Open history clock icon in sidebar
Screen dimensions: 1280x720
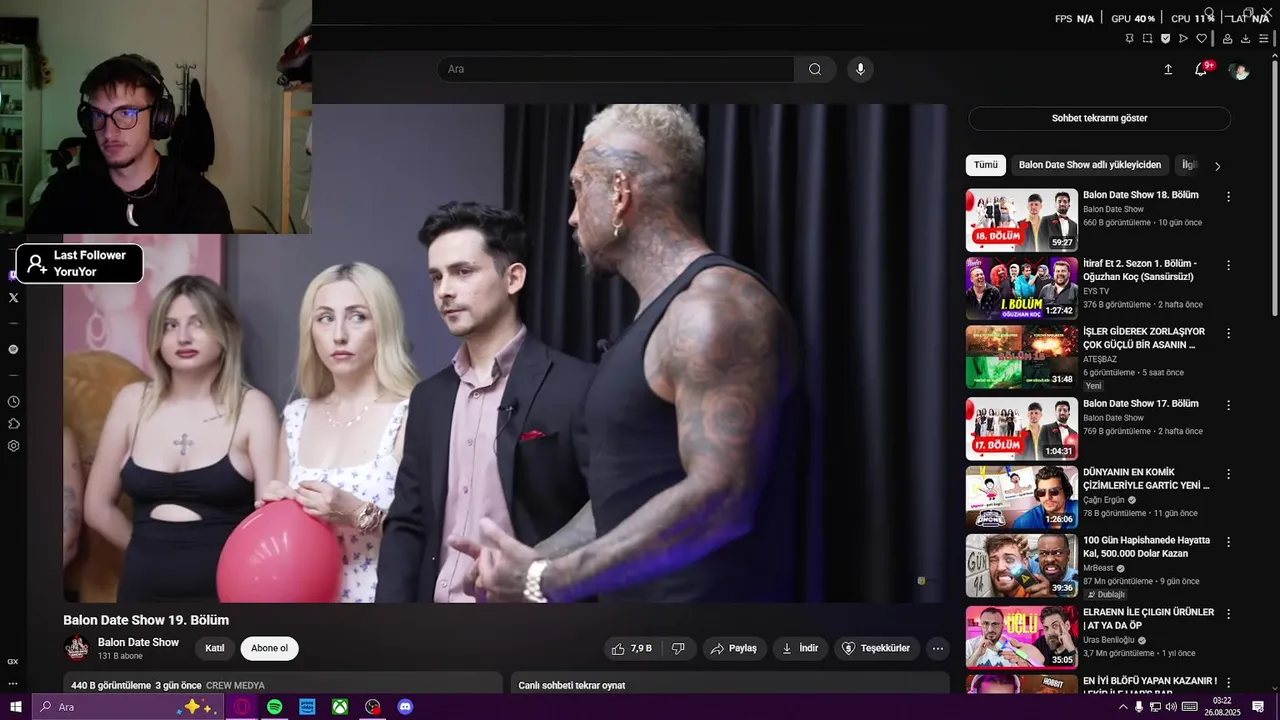13,401
